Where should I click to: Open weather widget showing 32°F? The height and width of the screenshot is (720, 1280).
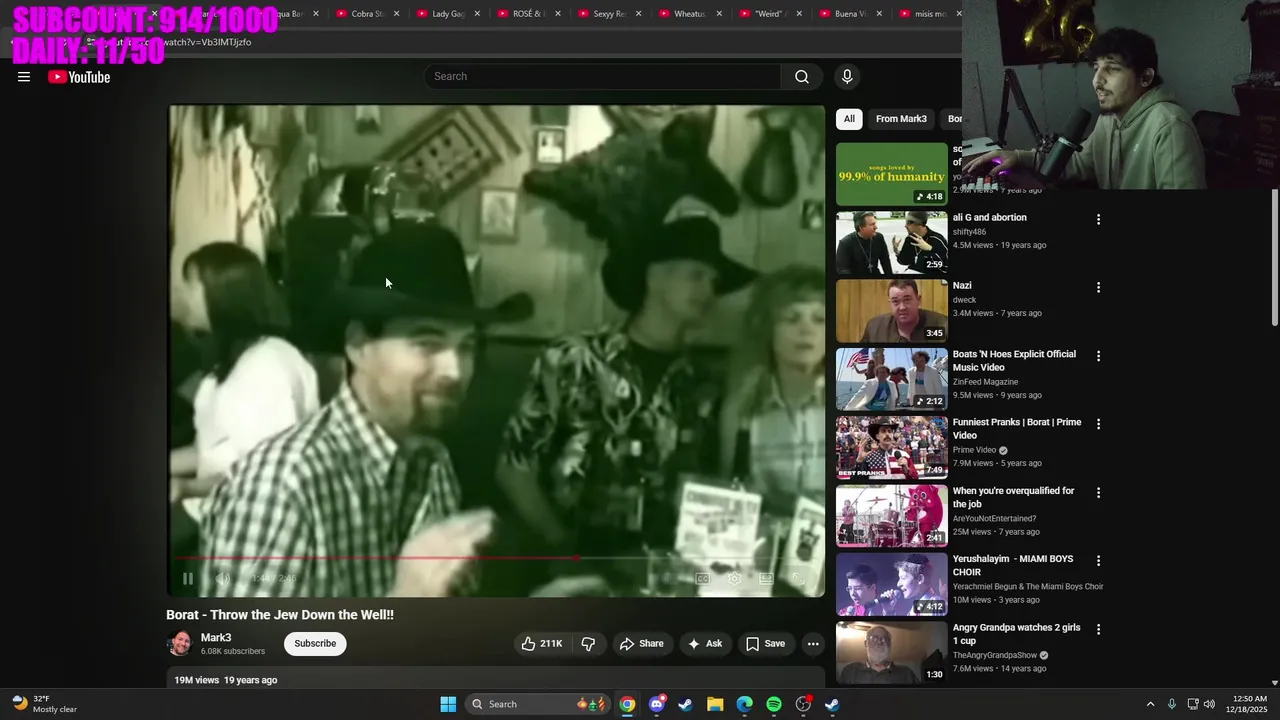click(45, 704)
